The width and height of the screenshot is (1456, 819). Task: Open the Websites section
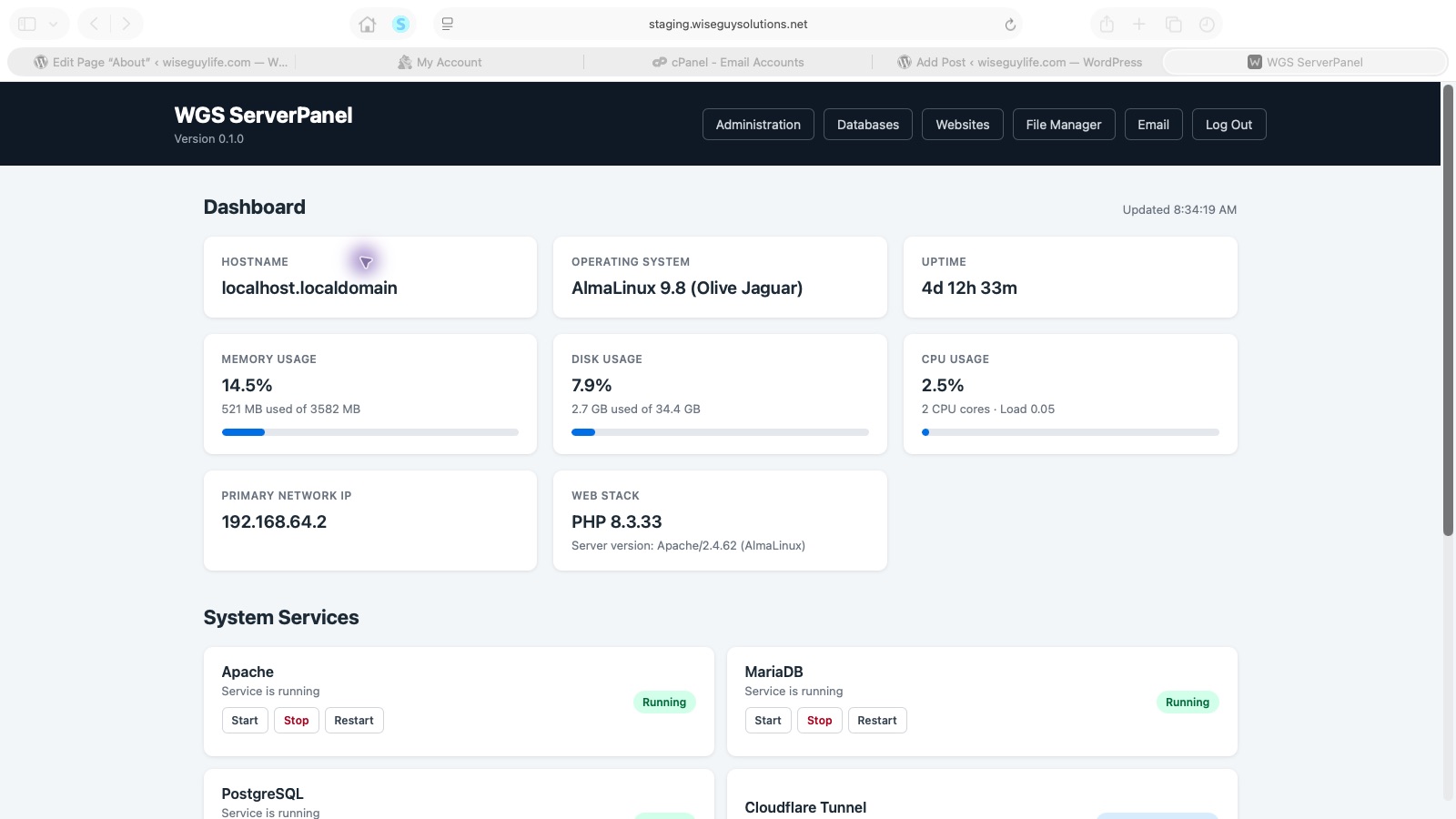click(963, 125)
